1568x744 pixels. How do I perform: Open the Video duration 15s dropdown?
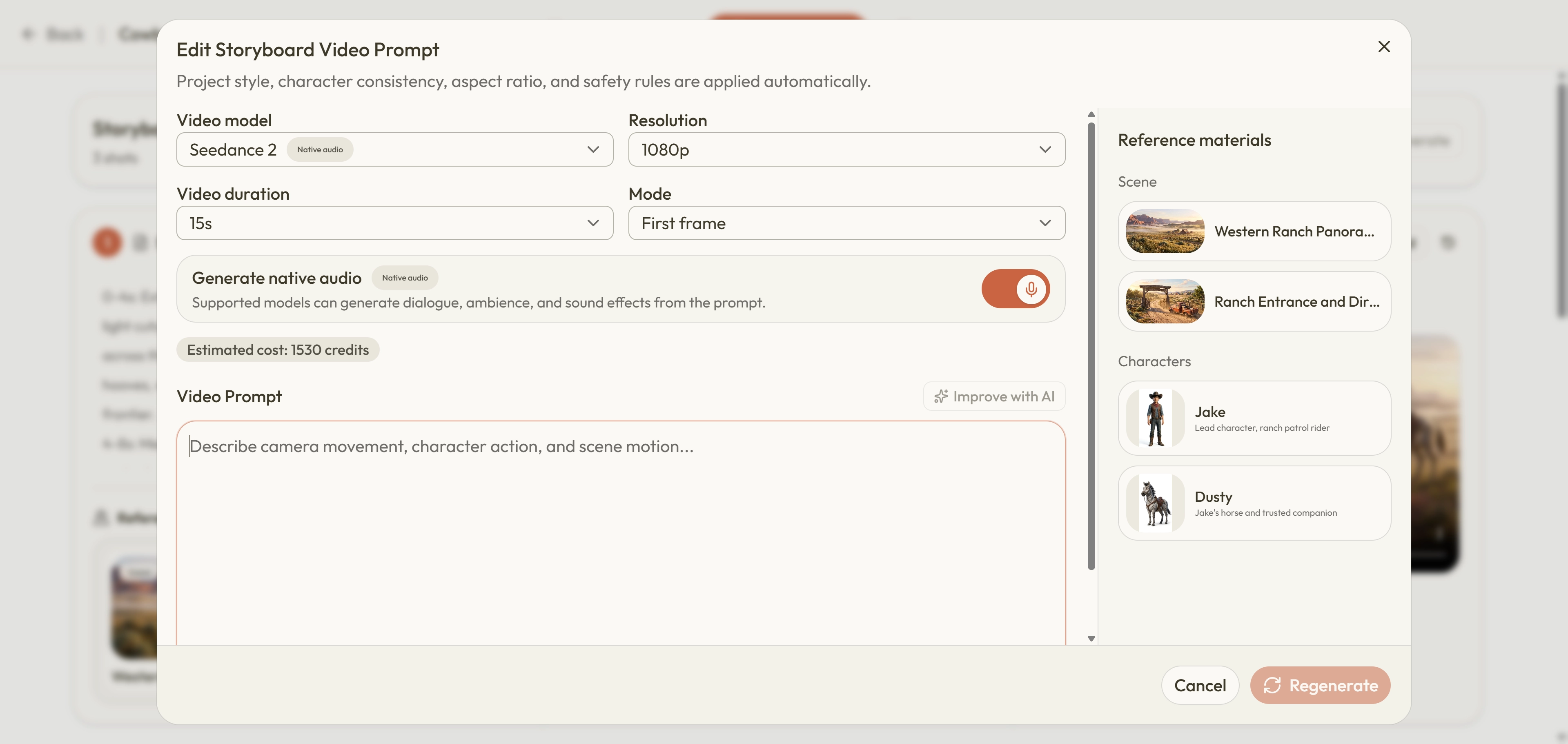click(394, 223)
